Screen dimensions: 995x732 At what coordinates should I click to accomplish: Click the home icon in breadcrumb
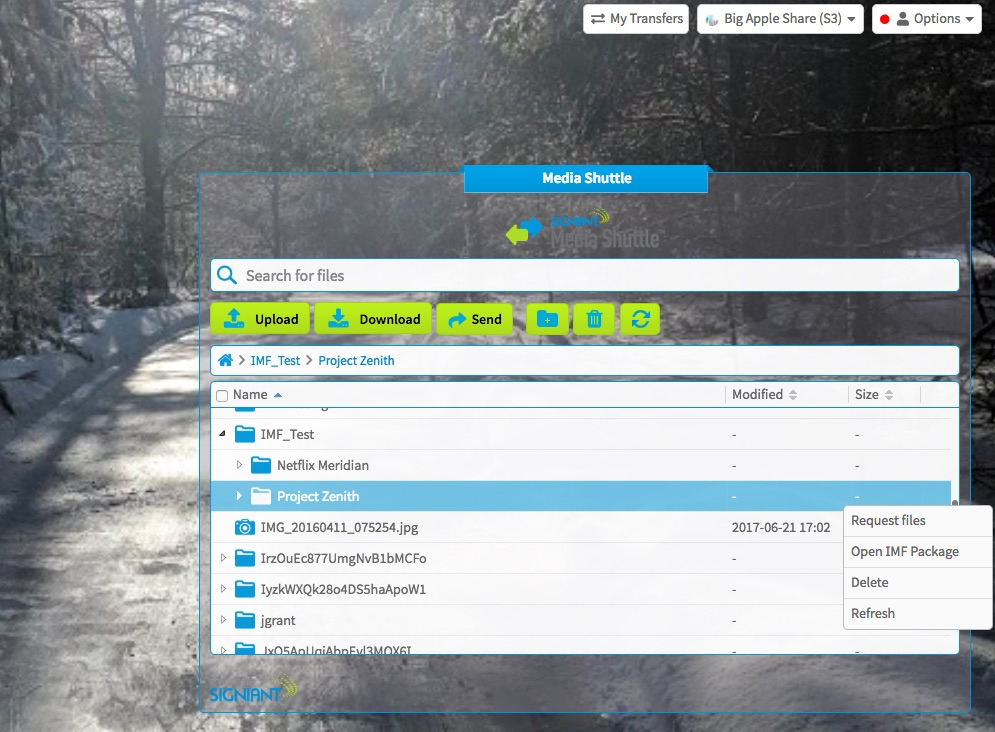pyautogui.click(x=226, y=360)
